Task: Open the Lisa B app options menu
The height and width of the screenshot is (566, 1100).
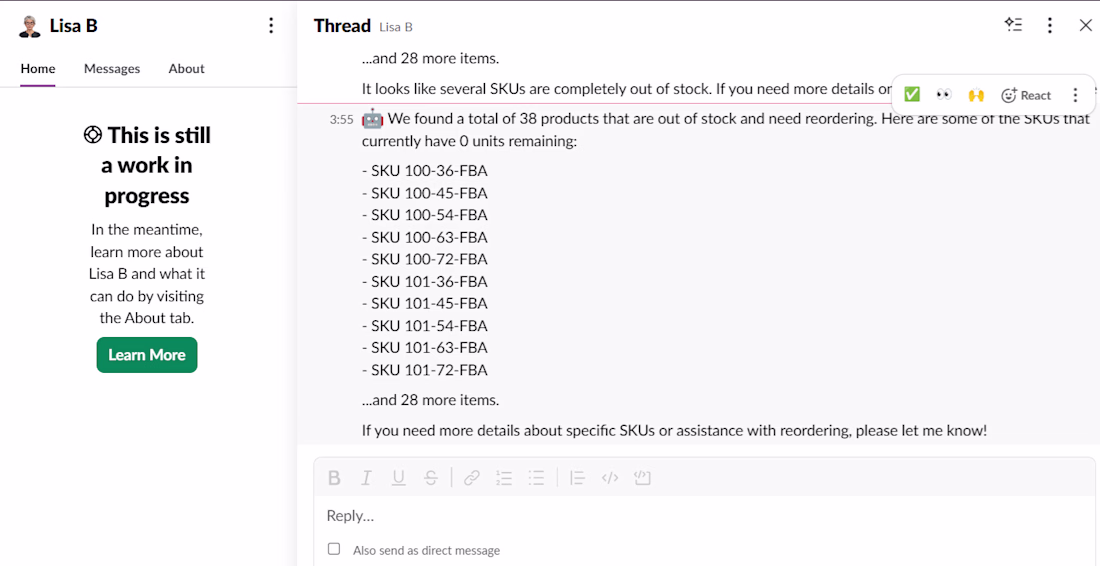Action: (271, 26)
